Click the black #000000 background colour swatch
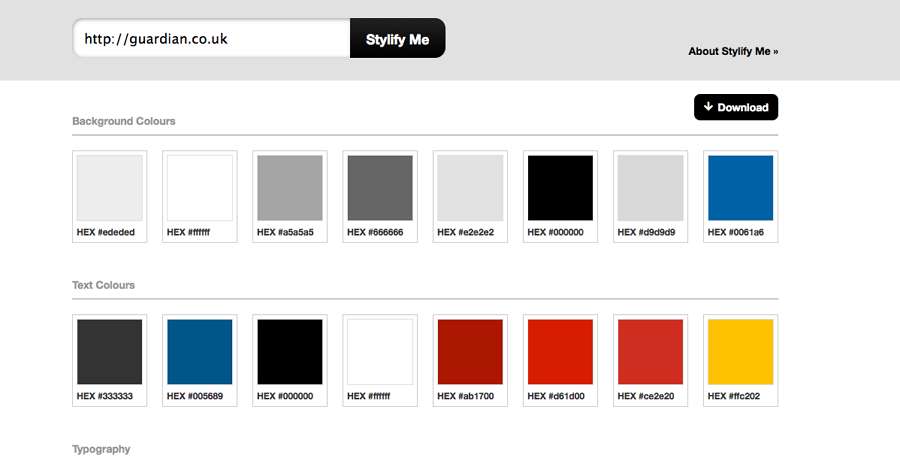900x458 pixels. [560, 196]
